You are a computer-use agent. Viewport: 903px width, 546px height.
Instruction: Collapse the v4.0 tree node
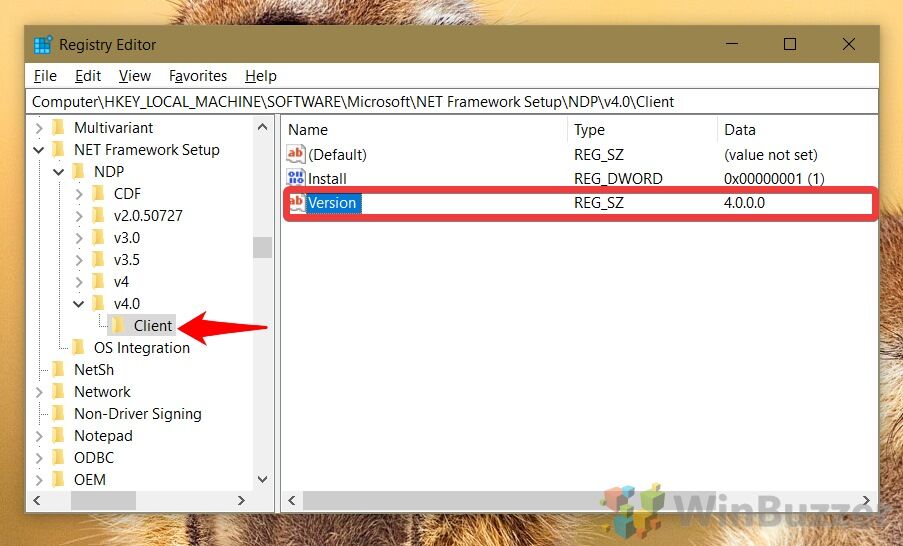point(79,304)
